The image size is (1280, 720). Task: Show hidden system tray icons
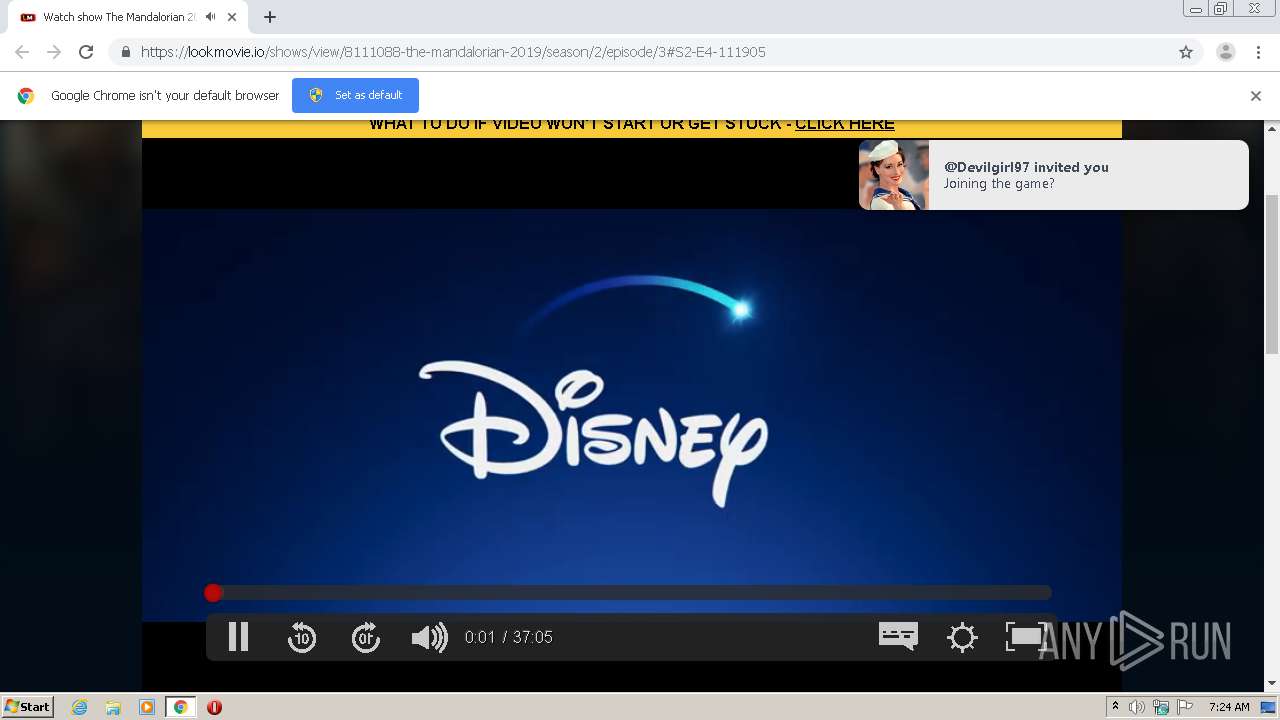(x=1115, y=707)
